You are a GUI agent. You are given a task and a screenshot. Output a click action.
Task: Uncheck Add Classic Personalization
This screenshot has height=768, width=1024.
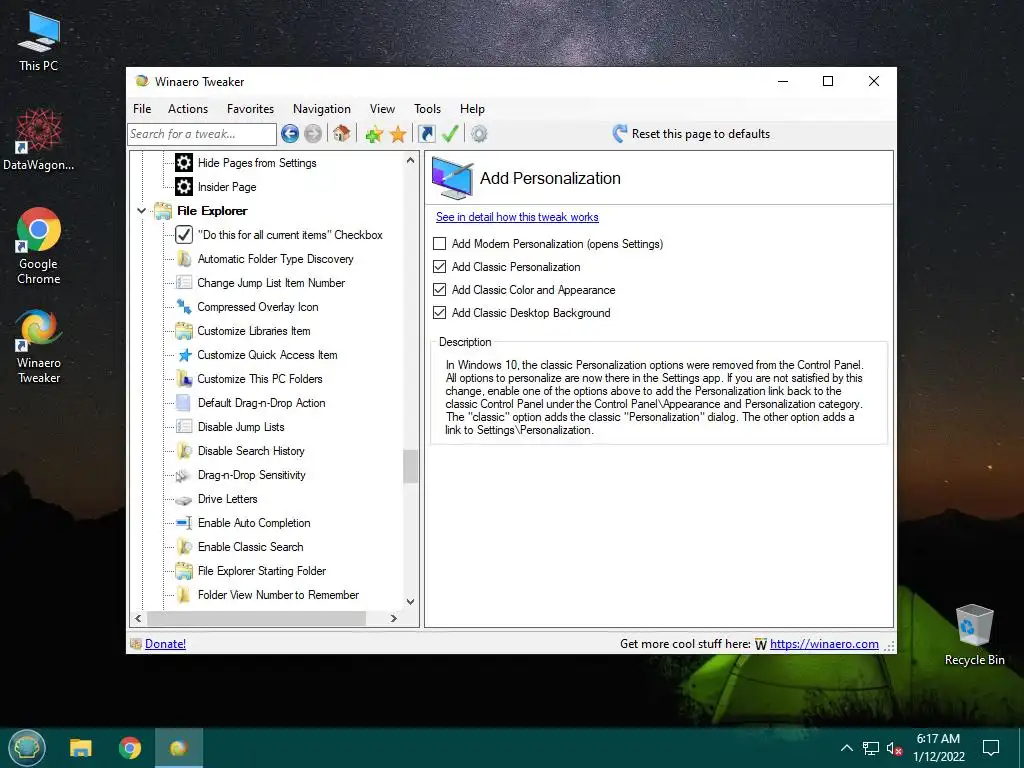pyautogui.click(x=440, y=266)
